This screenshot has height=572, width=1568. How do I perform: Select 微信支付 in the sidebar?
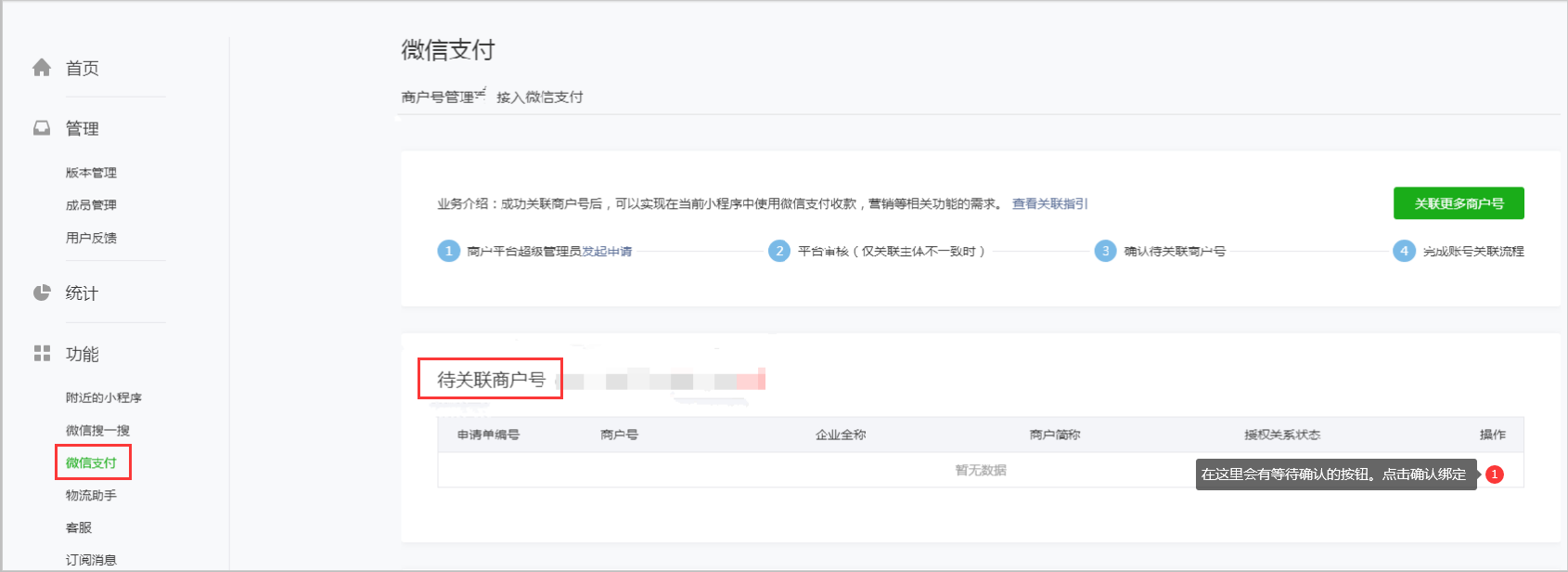coord(91,462)
